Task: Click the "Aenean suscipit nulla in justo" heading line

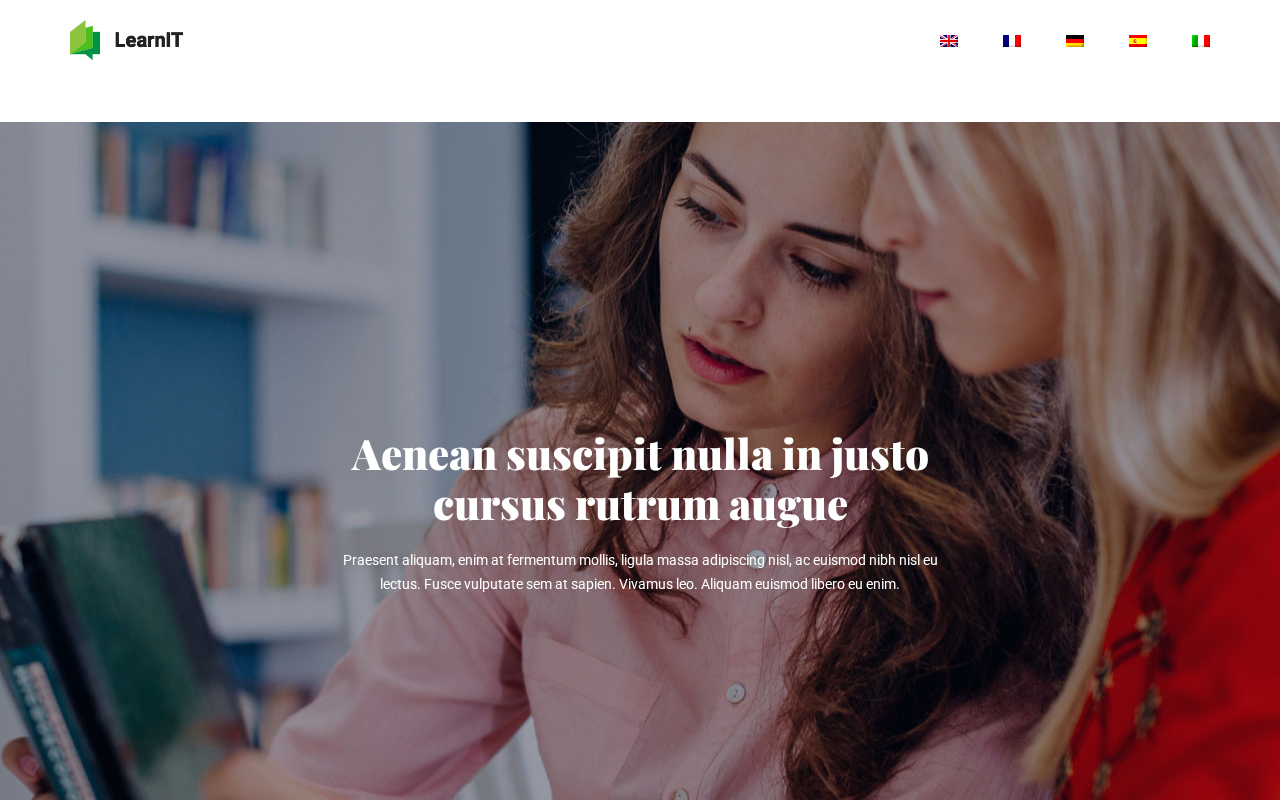Action: tap(640, 454)
